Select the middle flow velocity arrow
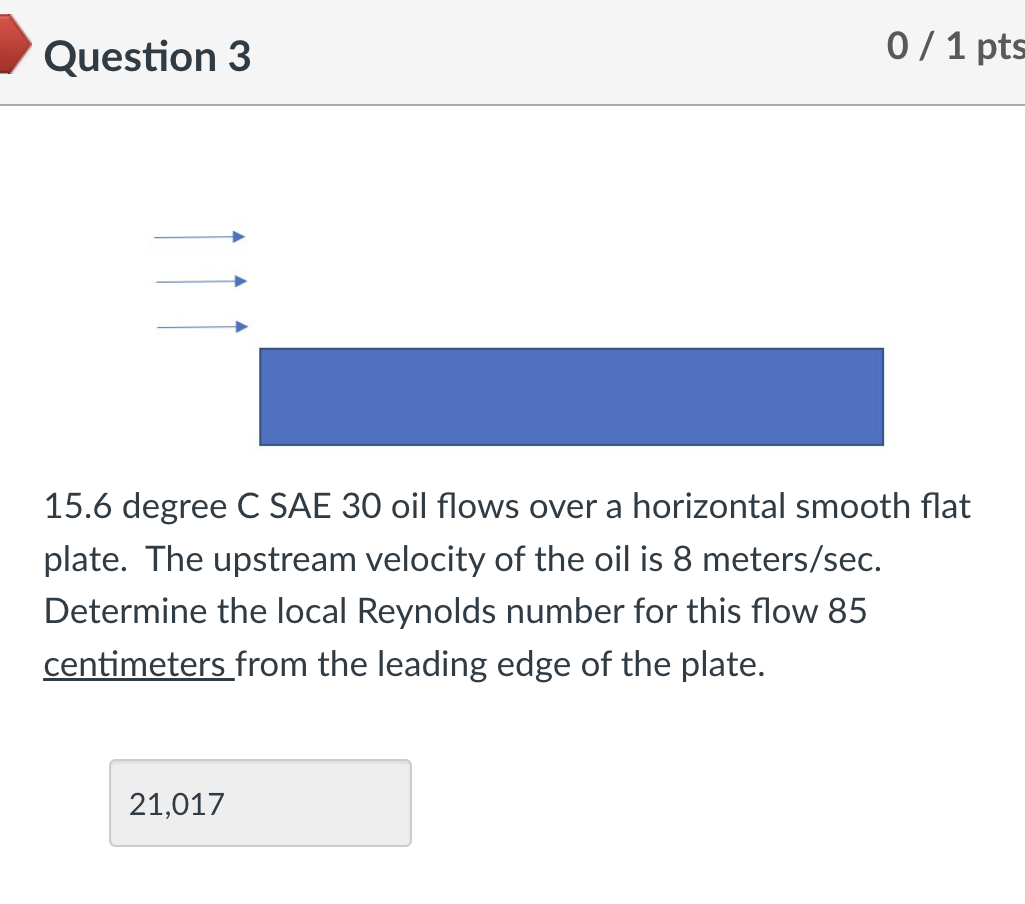 click(x=200, y=281)
